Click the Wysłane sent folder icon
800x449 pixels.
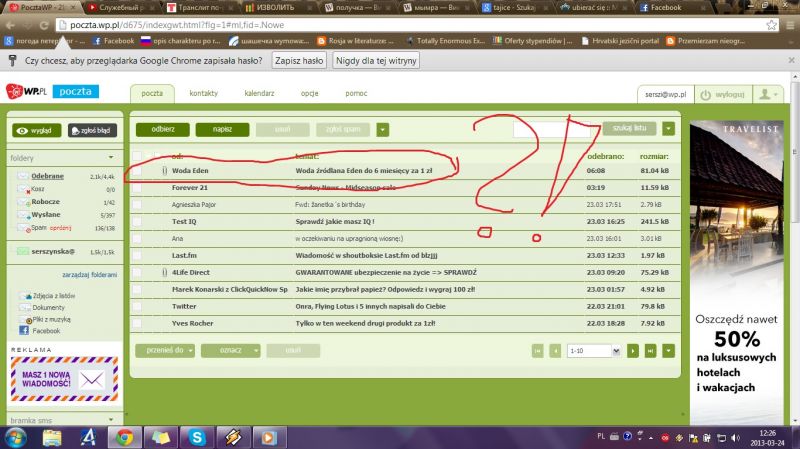[23, 215]
